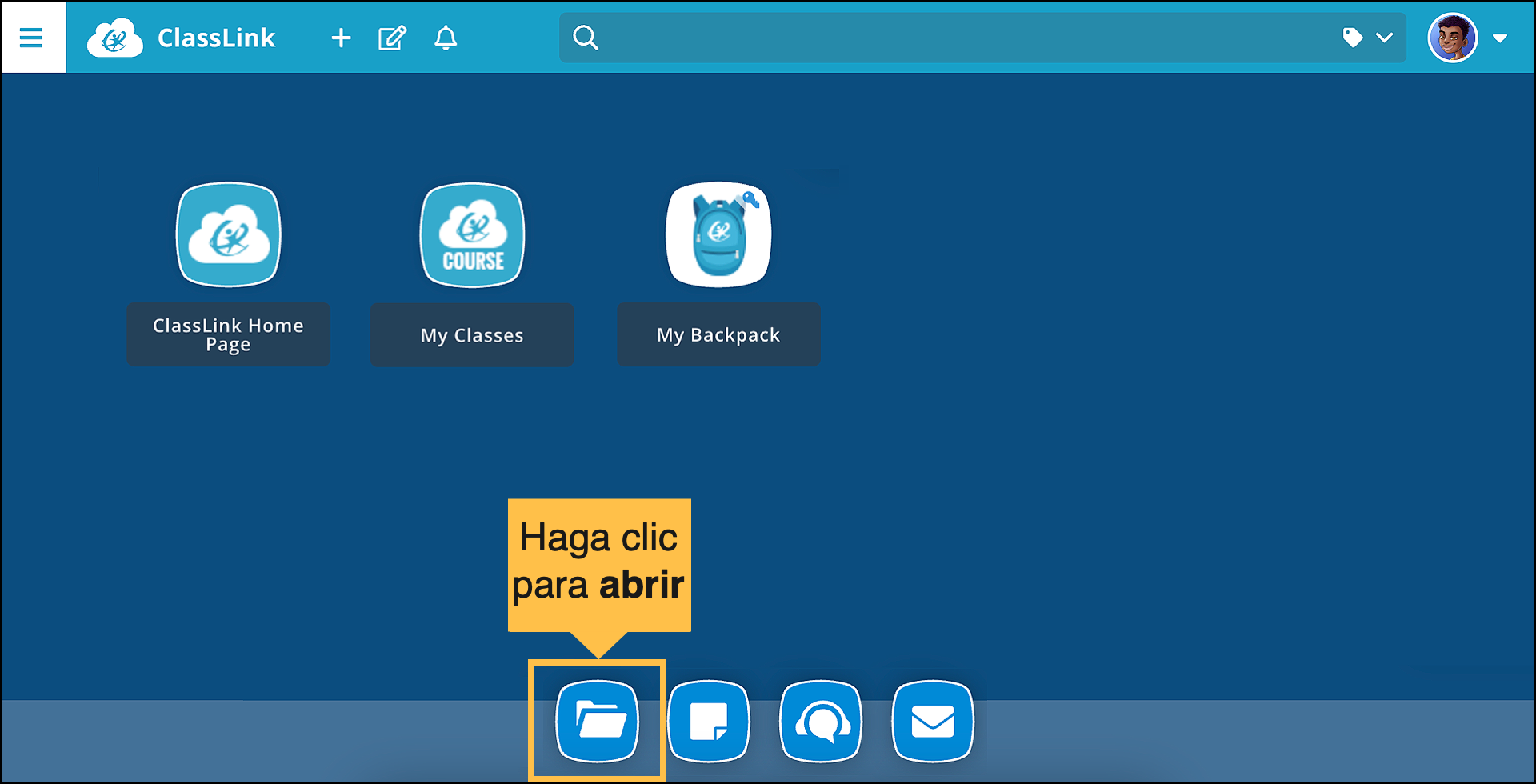Click inside the search bar field
Screen dimensions: 1536x784
[x=960, y=38]
